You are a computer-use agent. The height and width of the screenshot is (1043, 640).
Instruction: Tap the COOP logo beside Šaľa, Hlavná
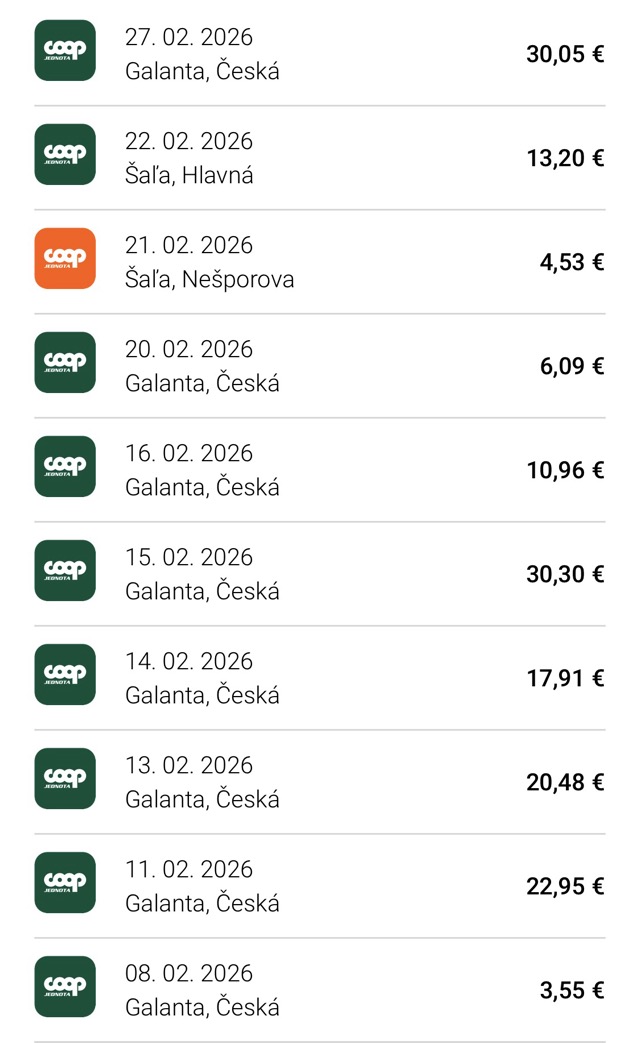pyautogui.click(x=65, y=155)
